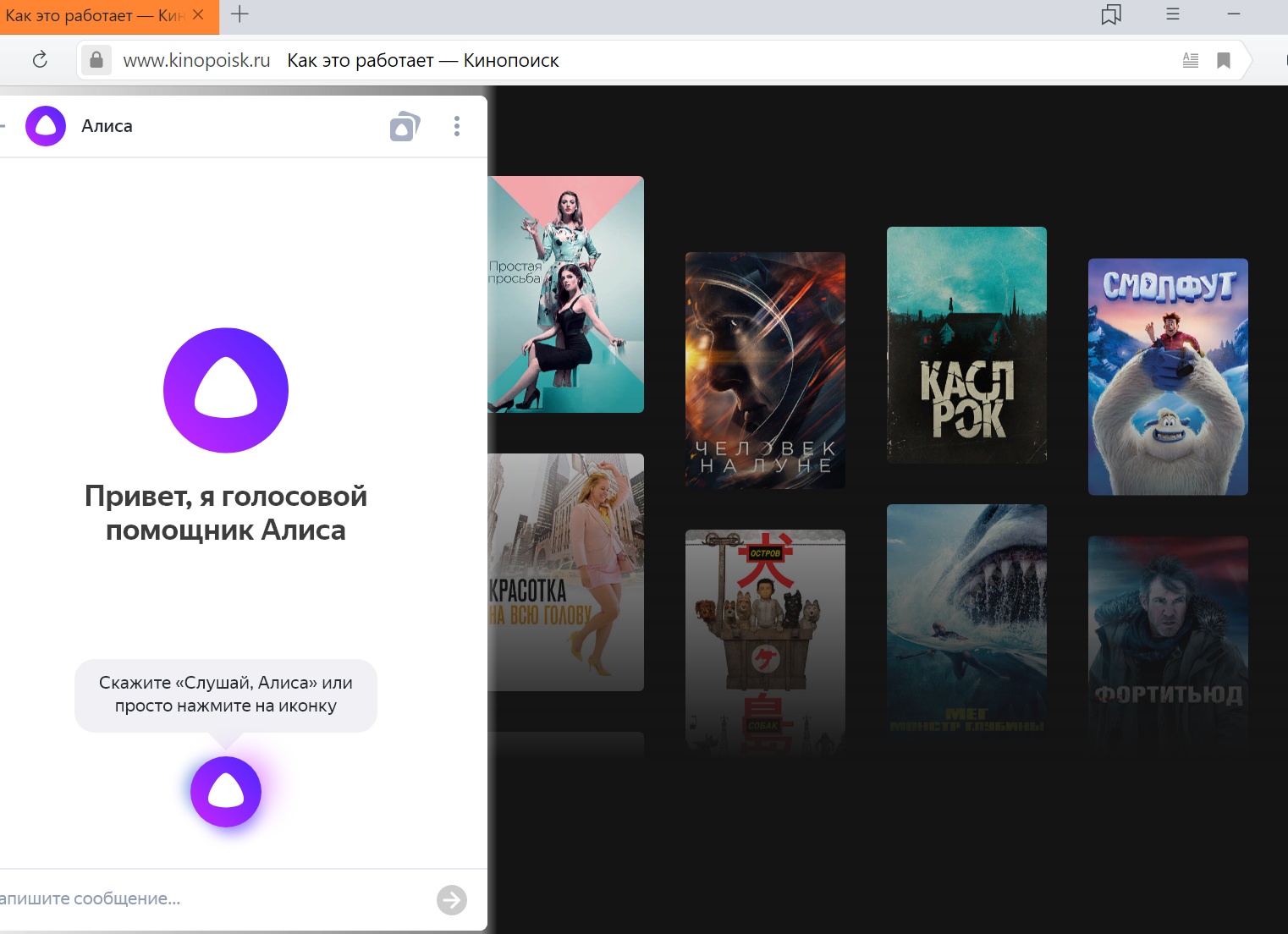Open the 'Мег: Монстр глубины' shark poster

pyautogui.click(x=966, y=623)
